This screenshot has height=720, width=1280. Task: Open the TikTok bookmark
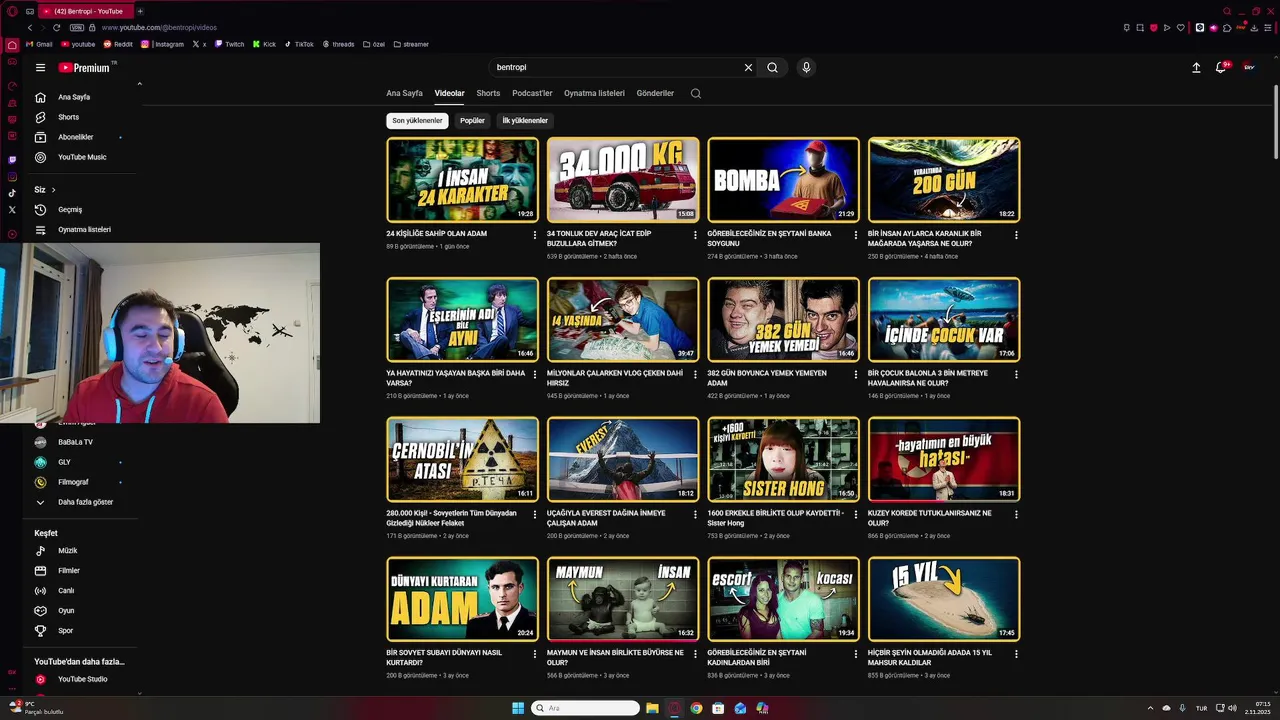[x=299, y=44]
